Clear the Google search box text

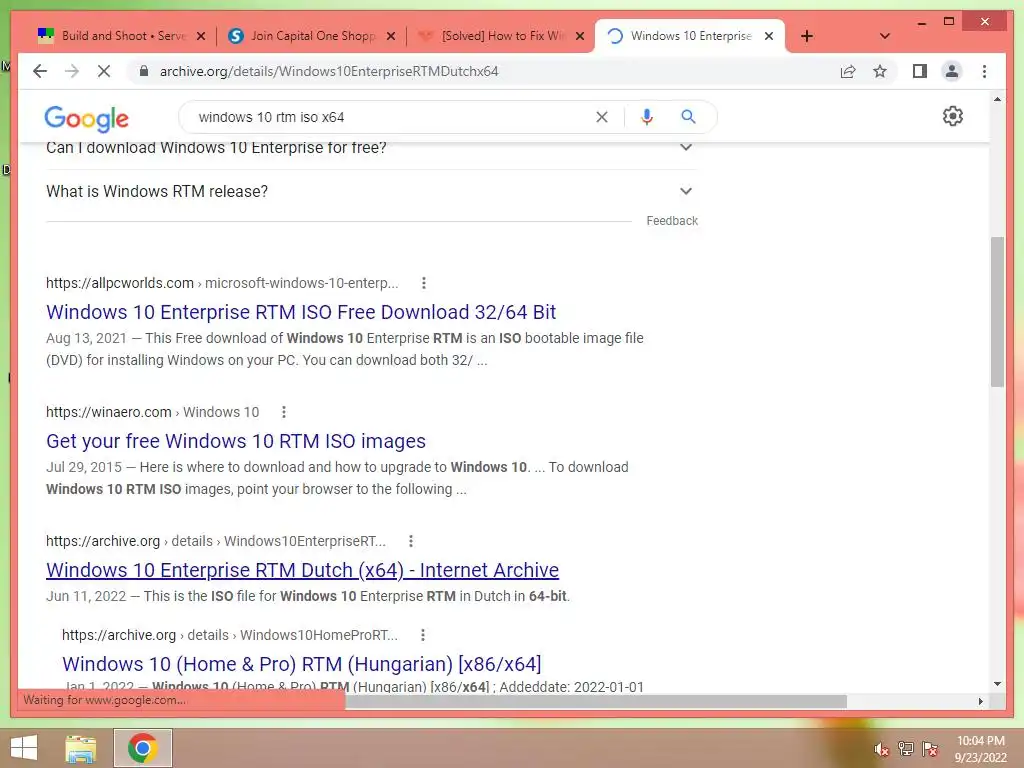coord(601,117)
